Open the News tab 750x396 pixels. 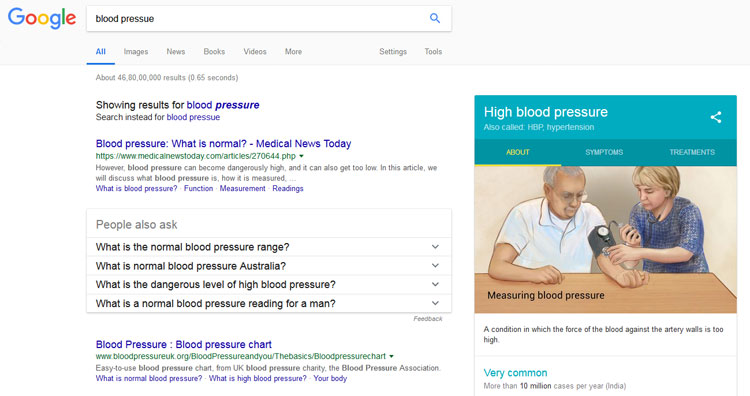point(176,52)
